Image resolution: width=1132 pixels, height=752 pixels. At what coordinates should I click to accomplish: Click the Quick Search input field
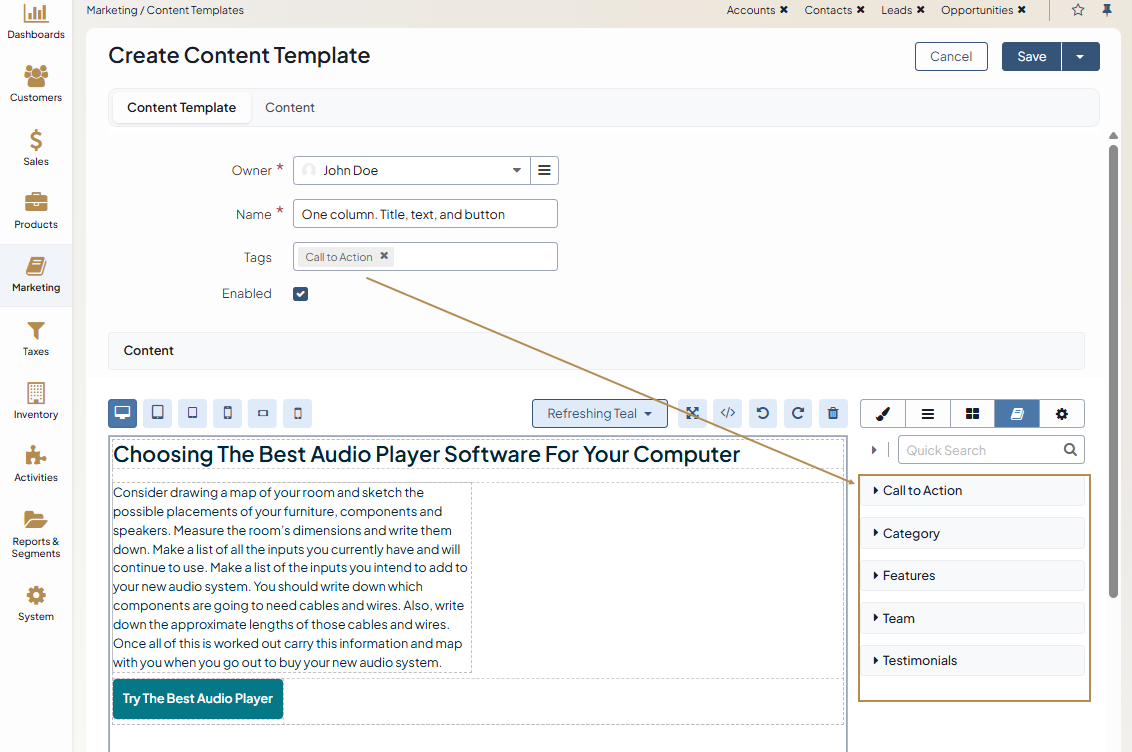click(980, 450)
